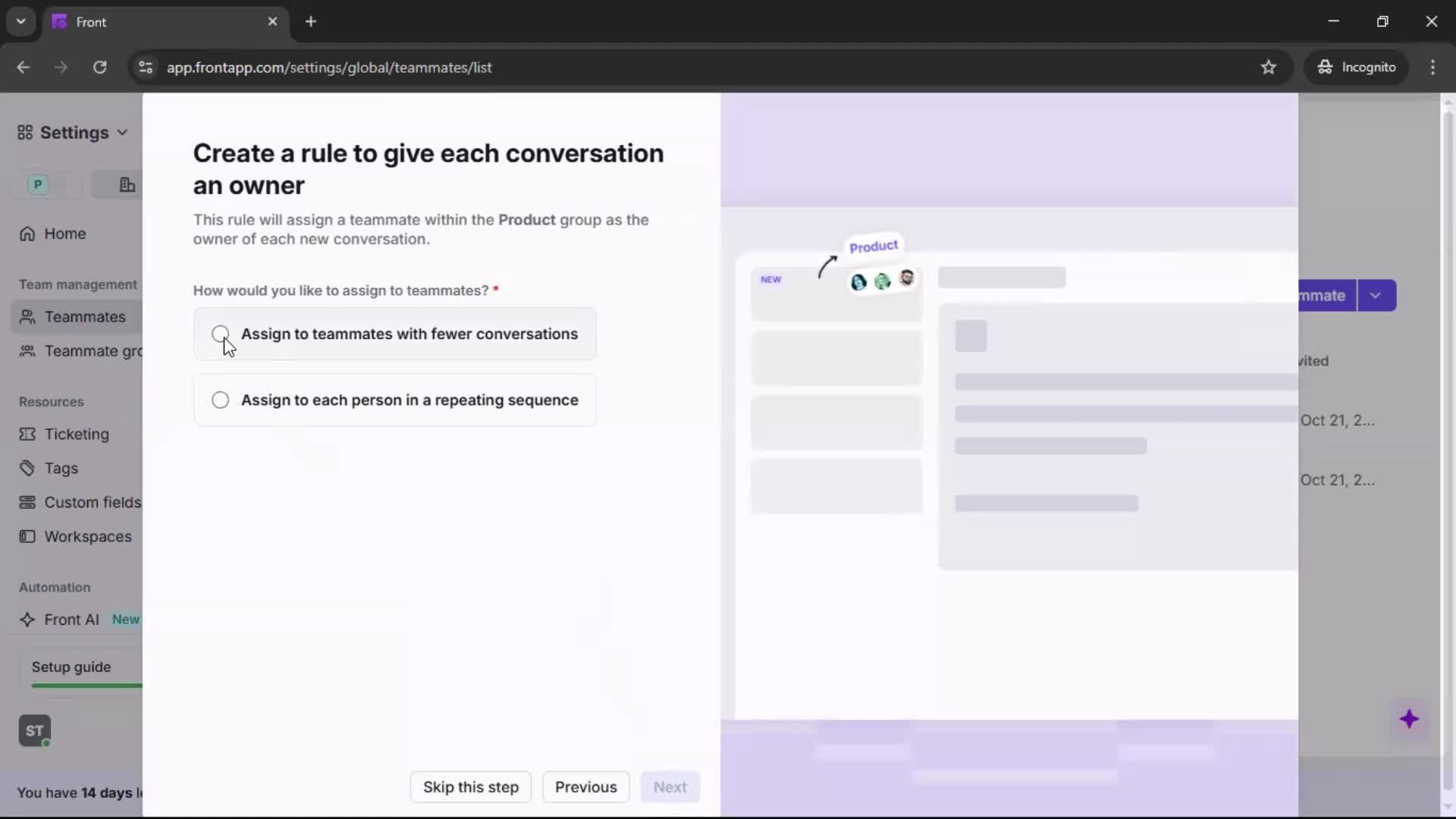Expand the Settings dropdown chevron

122,133
